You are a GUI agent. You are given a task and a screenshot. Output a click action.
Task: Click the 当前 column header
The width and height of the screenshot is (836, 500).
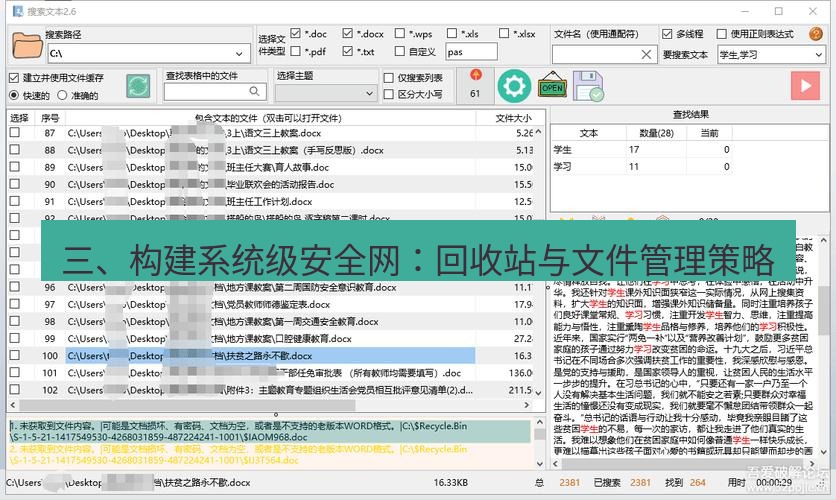click(x=709, y=133)
